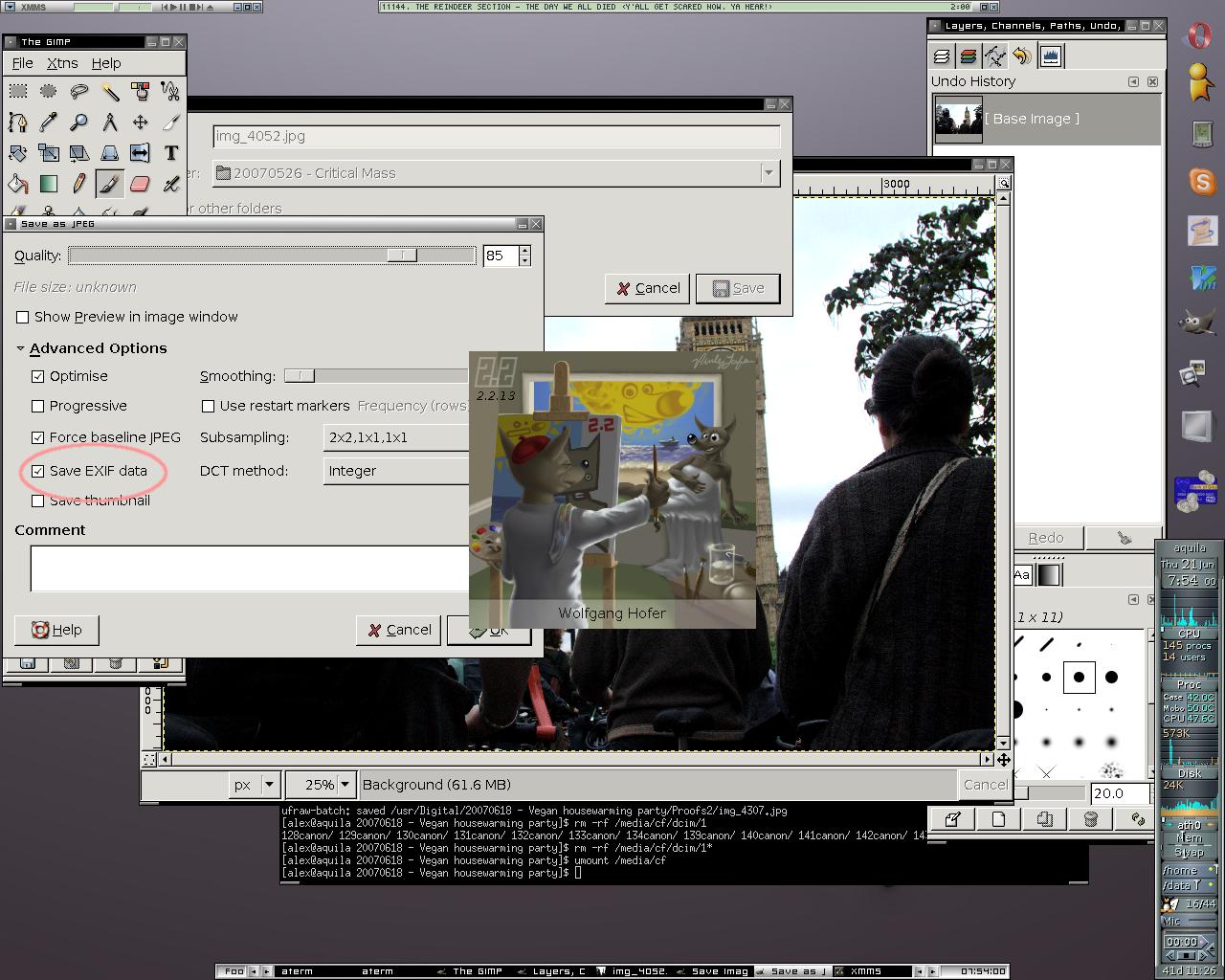Open the File menu in GIMP toolbox
The height and width of the screenshot is (980, 1225).
(22, 63)
